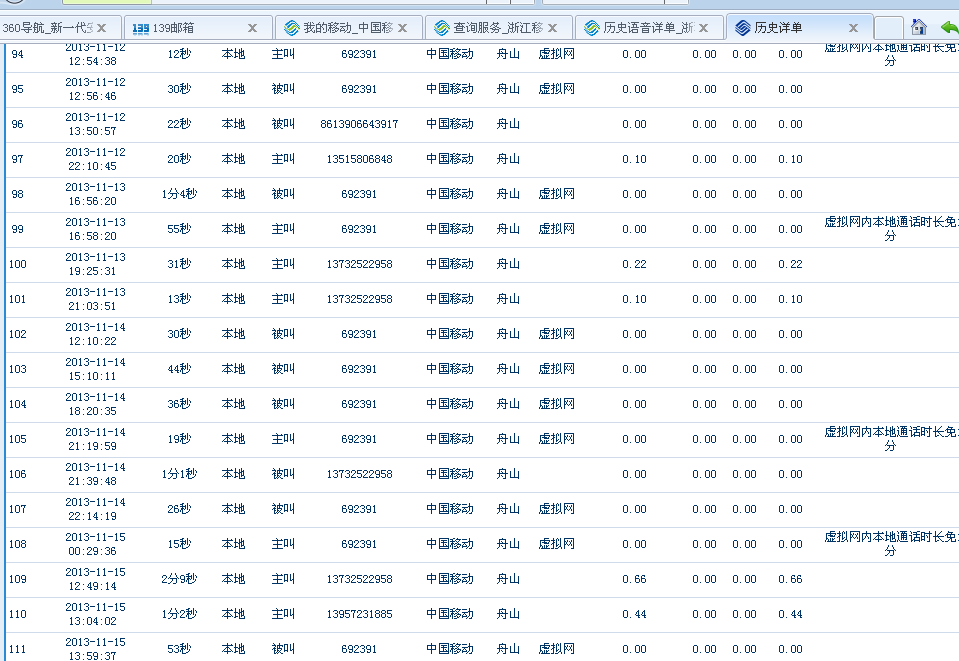
Task: Click the logo icon on 历史语音详单 tab
Action: (x=591, y=28)
